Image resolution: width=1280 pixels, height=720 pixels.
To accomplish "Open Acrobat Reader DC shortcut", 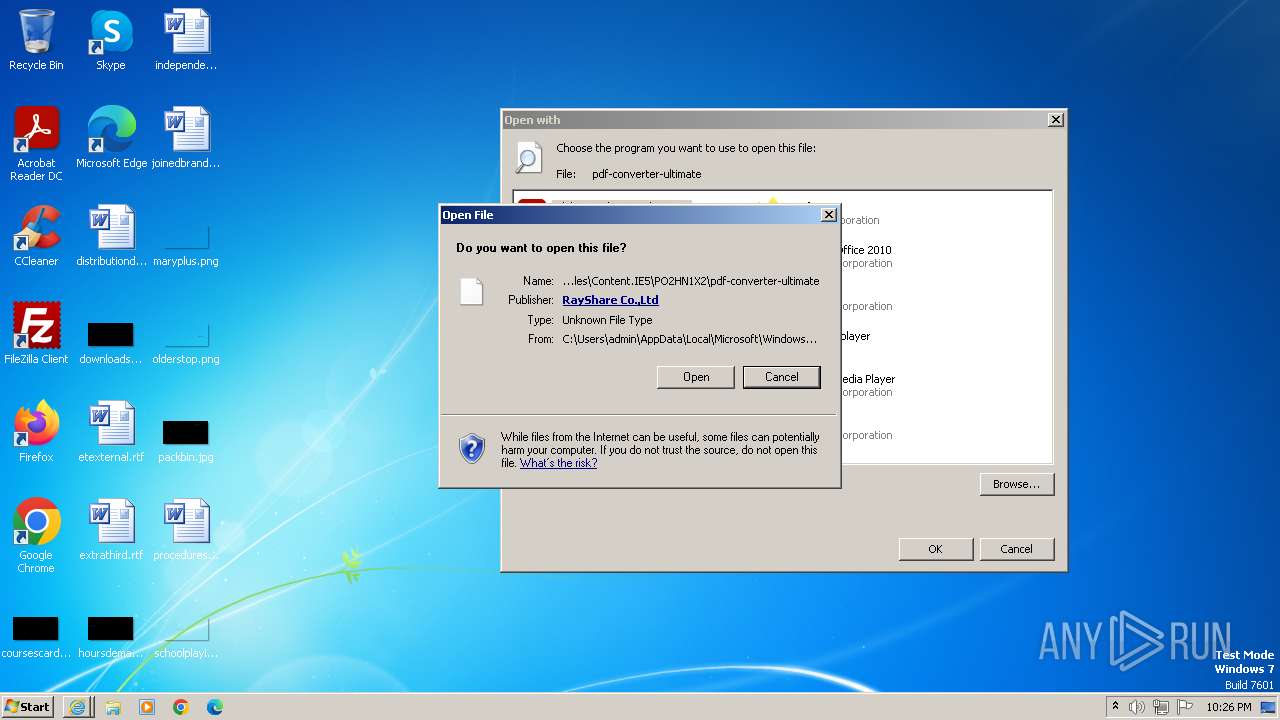I will pyautogui.click(x=36, y=143).
